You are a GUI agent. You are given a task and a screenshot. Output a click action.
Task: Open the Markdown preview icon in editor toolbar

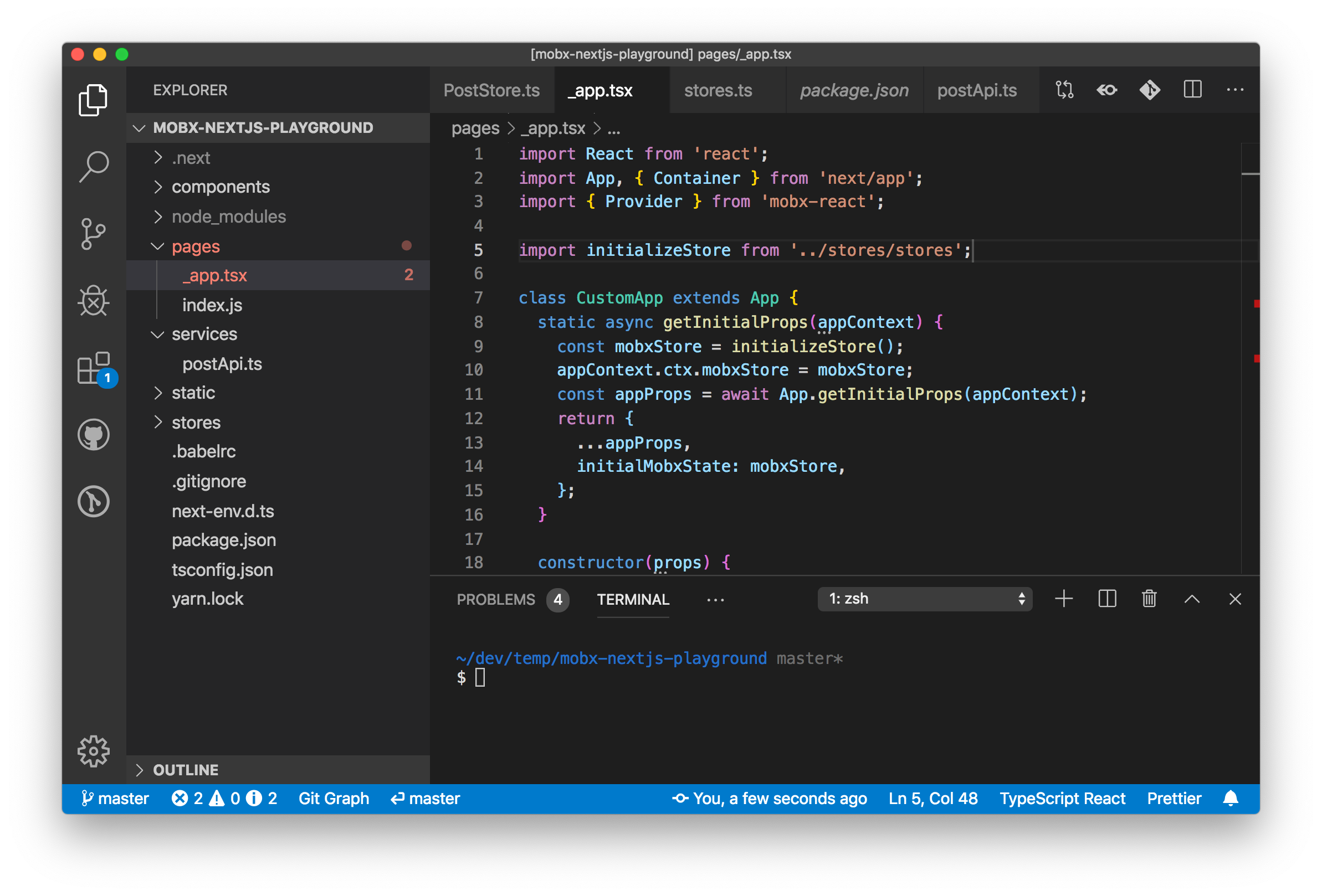pos(1106,90)
